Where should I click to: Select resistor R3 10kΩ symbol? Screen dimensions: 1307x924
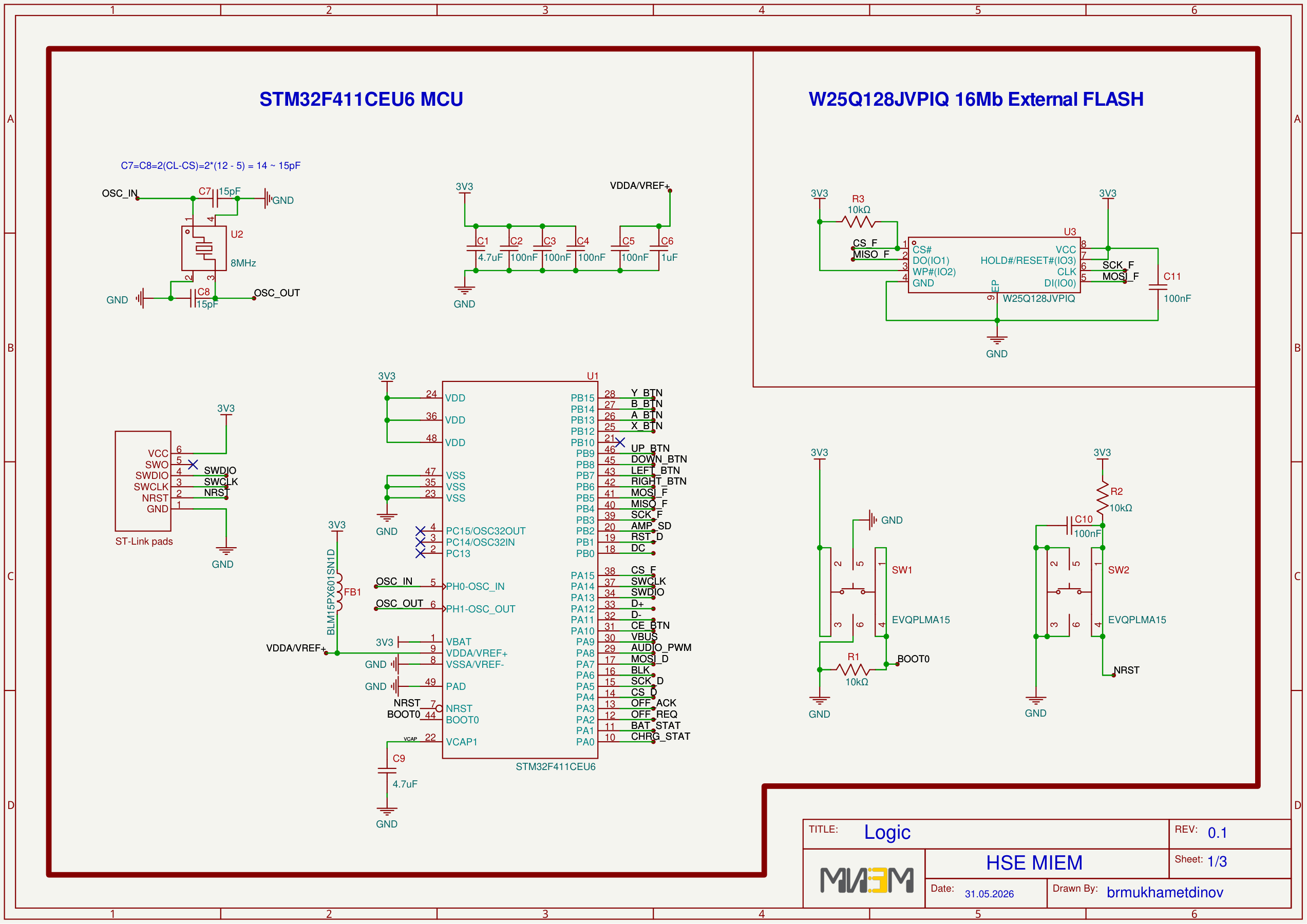[859, 221]
